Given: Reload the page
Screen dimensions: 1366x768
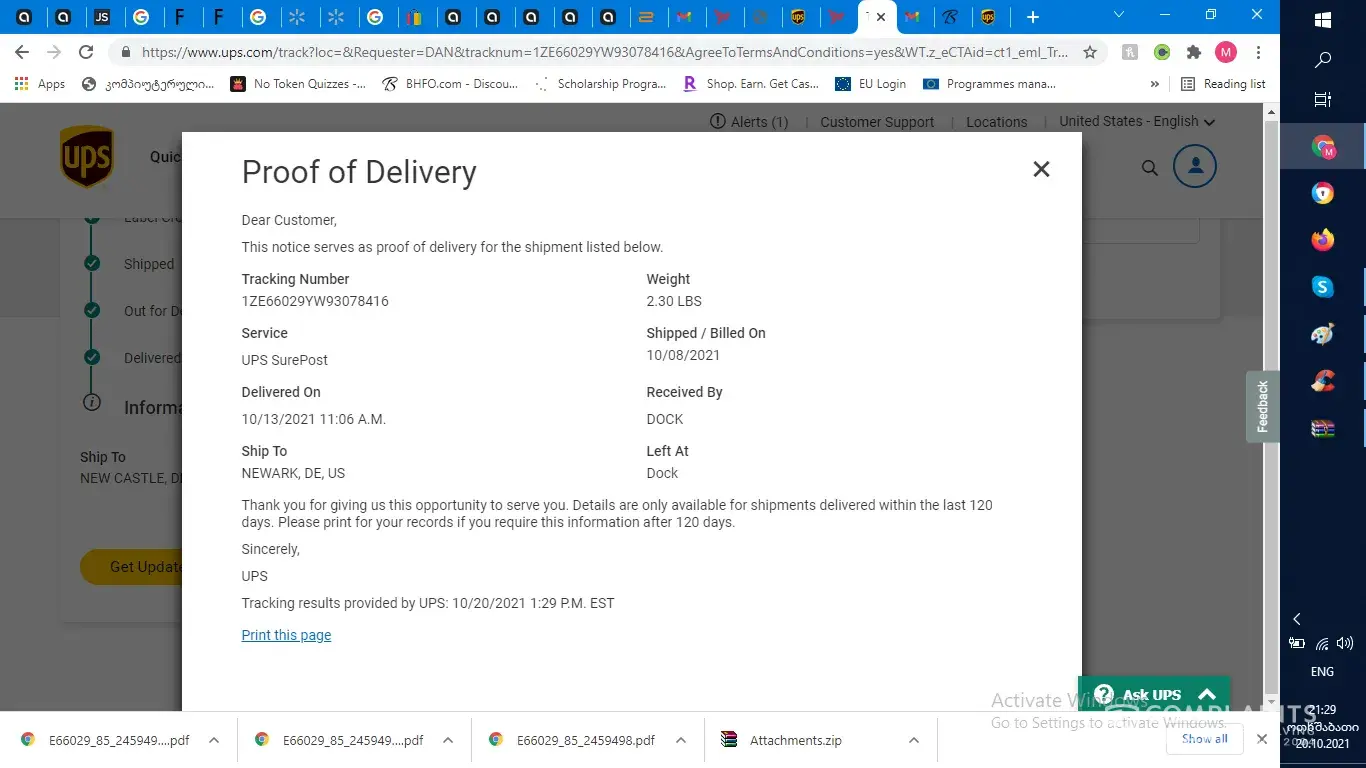Looking at the screenshot, I should 86,52.
